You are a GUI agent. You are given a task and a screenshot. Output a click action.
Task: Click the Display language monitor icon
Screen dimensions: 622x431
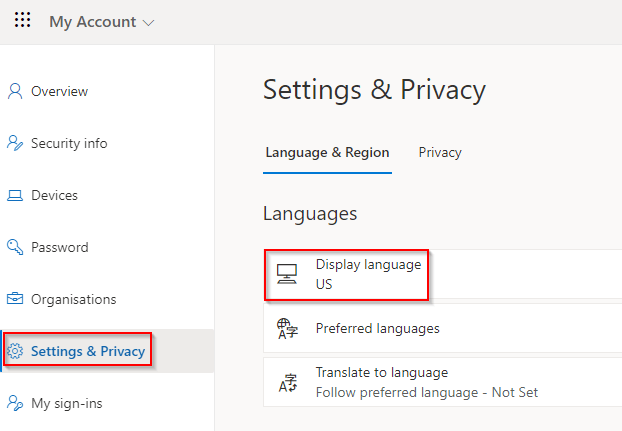[287, 275]
